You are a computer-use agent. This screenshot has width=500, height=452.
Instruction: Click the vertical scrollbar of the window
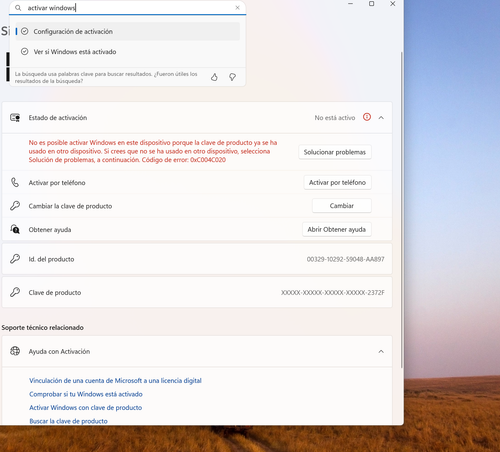tap(402, 210)
